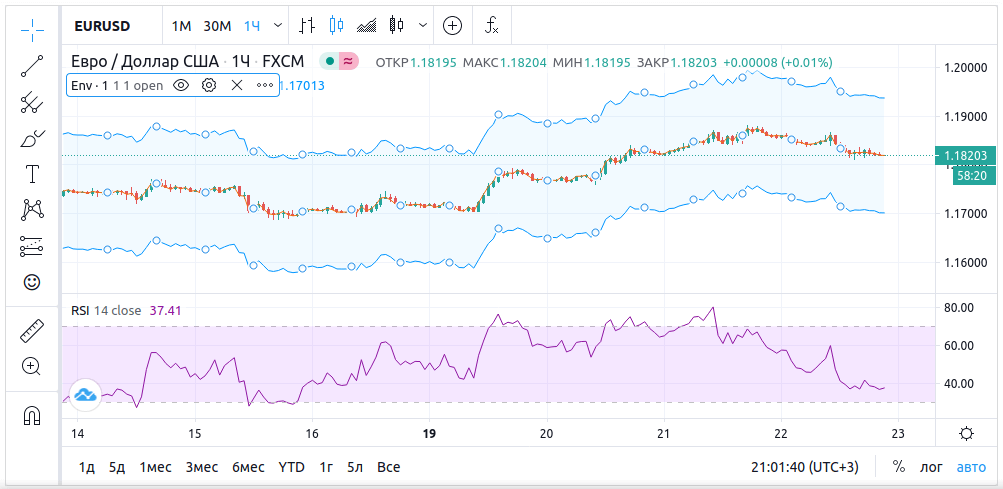Select the 3мес date range
This screenshot has height=489, width=1003.
(x=201, y=467)
